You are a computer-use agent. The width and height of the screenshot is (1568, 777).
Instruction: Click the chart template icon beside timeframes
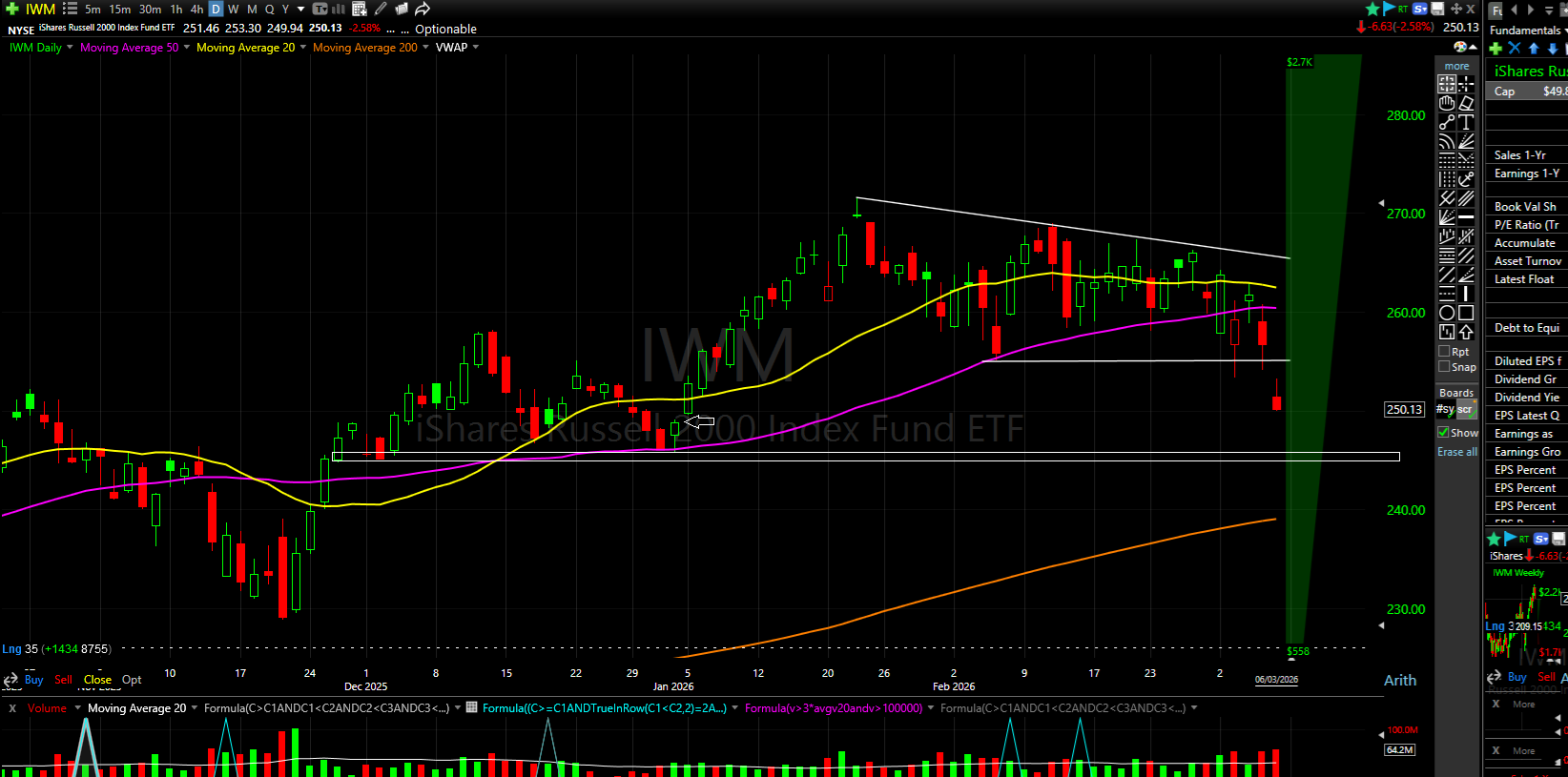(x=320, y=9)
